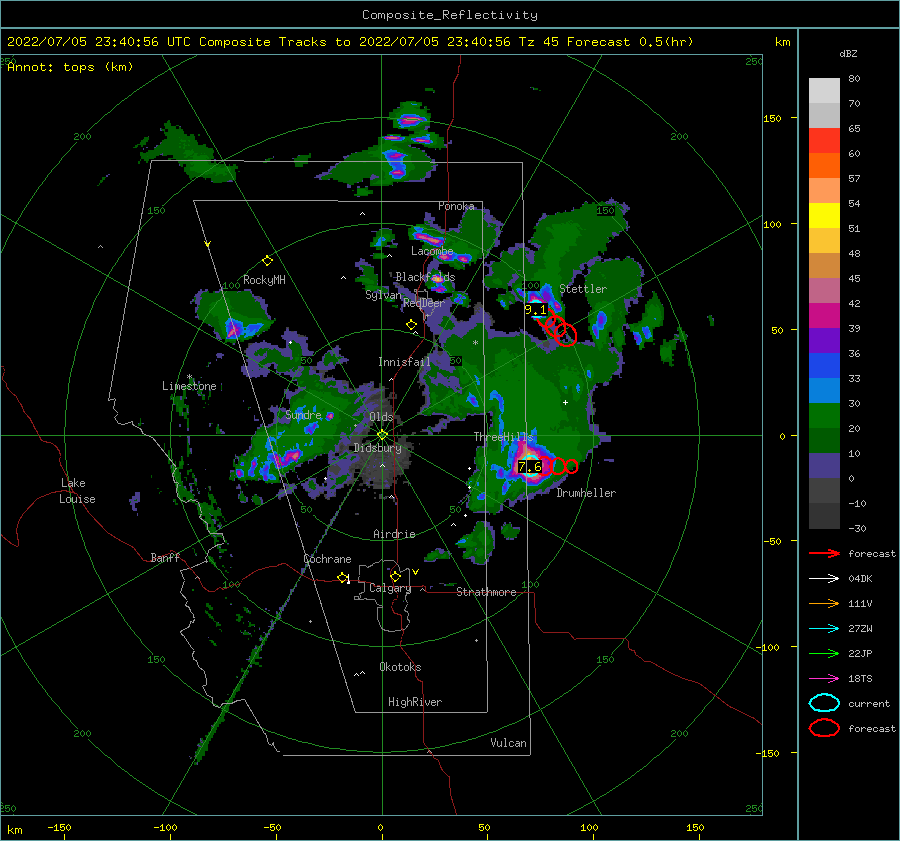The image size is (900, 841).
Task: Choose the magenta 18TS arrow legend icon
Action: click(824, 679)
